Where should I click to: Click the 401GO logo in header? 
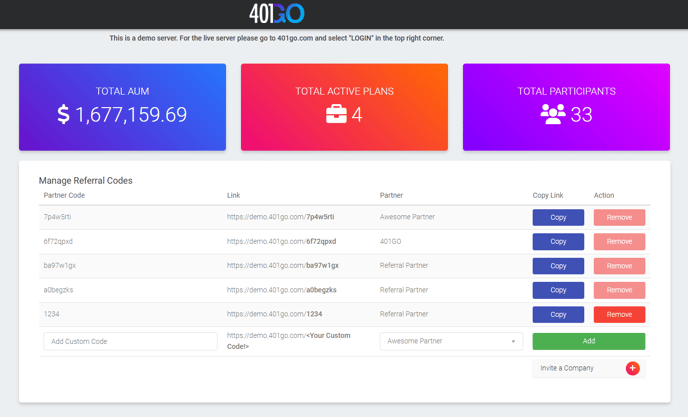click(x=277, y=14)
